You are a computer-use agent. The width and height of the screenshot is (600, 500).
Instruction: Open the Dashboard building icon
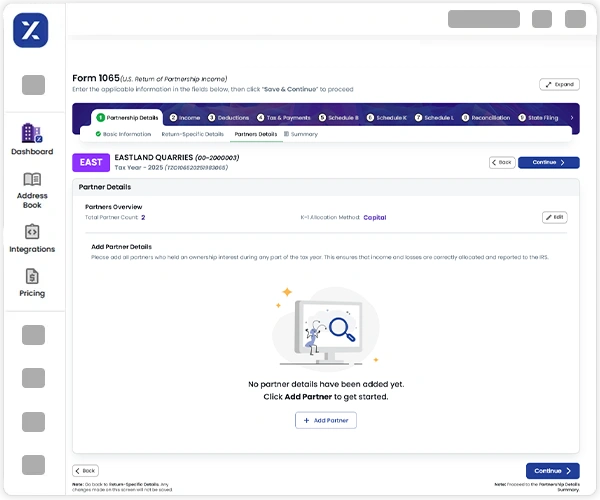tap(32, 133)
